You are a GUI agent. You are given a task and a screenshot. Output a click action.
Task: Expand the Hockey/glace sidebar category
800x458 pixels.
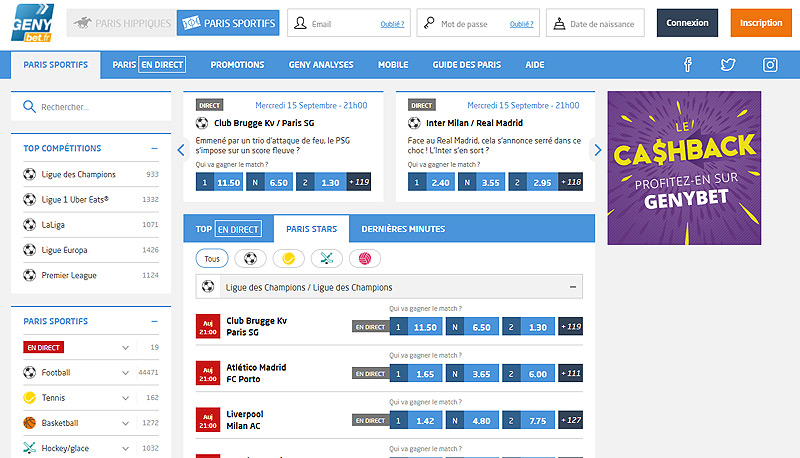tap(125, 449)
